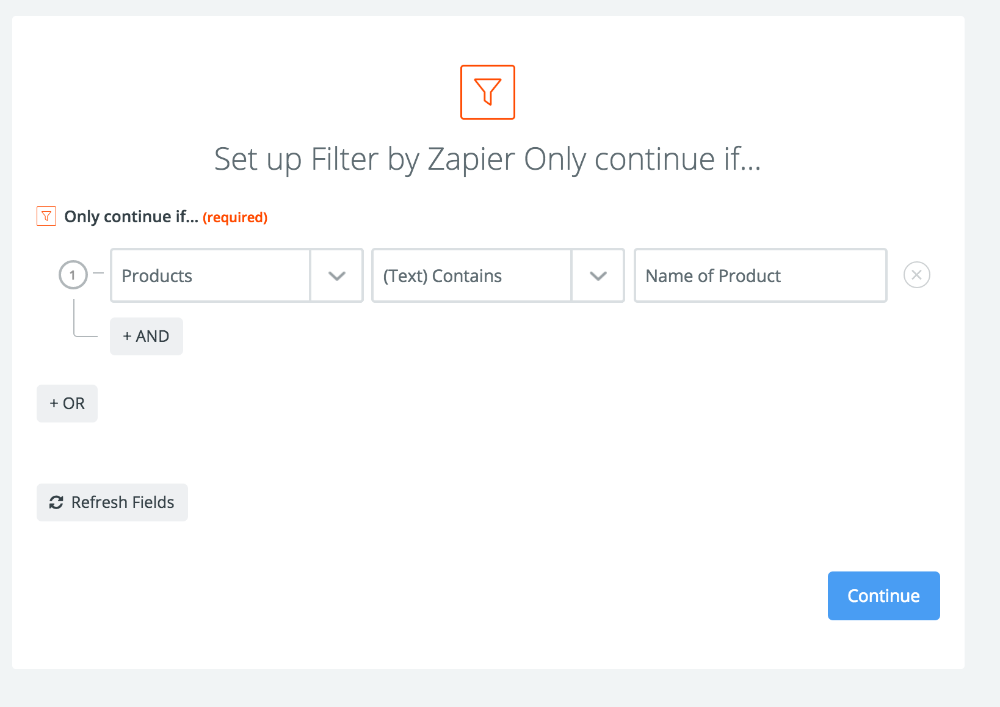1000x707 pixels.
Task: Focus the Name of Product value field
Action: coord(760,276)
